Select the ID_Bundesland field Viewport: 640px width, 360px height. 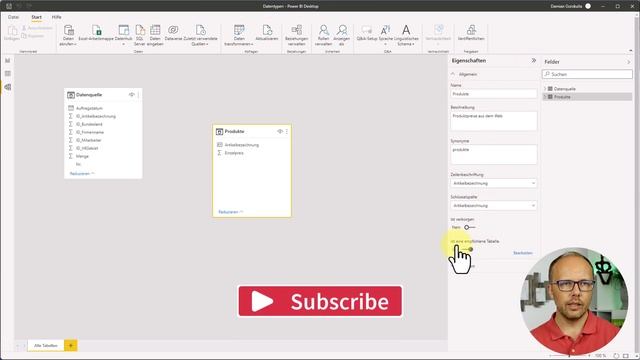(89, 124)
